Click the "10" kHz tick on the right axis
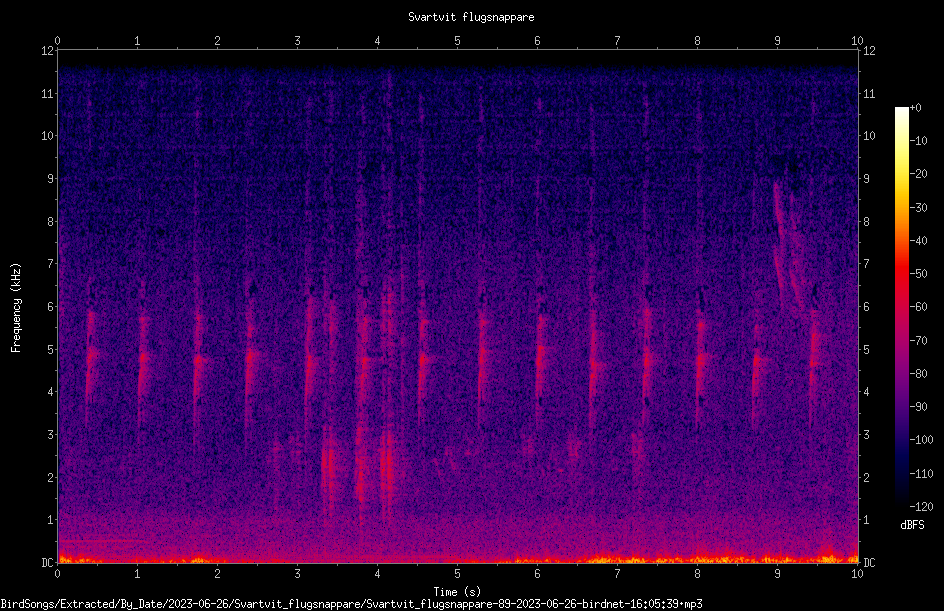 (869, 136)
